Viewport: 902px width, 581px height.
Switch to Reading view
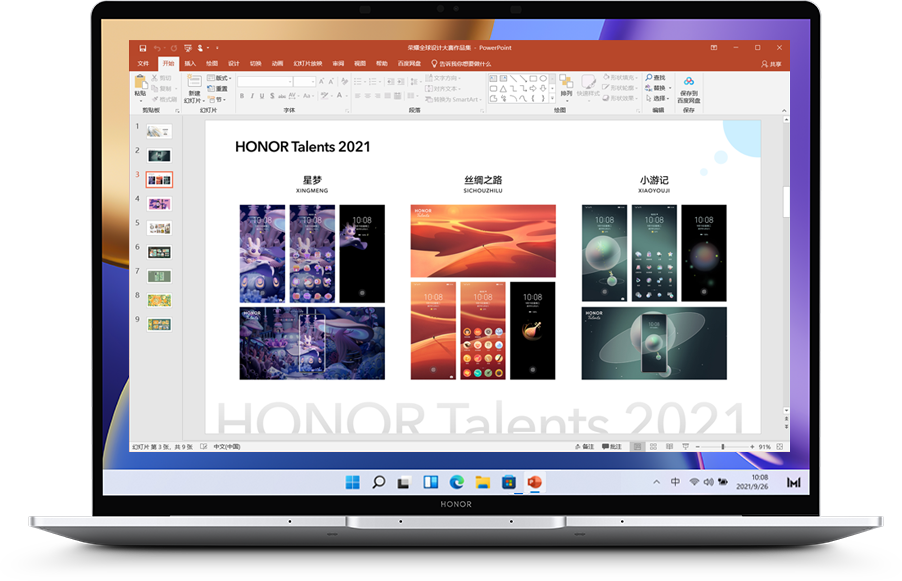670,446
